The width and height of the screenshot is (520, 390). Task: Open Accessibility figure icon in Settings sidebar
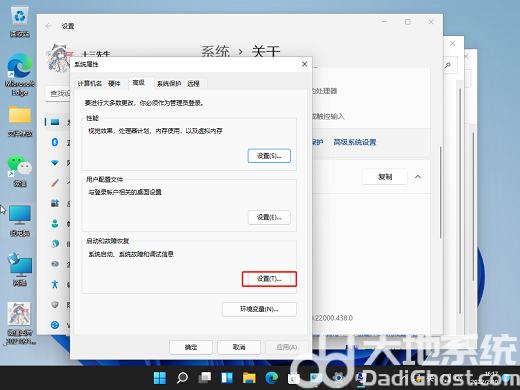[55, 284]
